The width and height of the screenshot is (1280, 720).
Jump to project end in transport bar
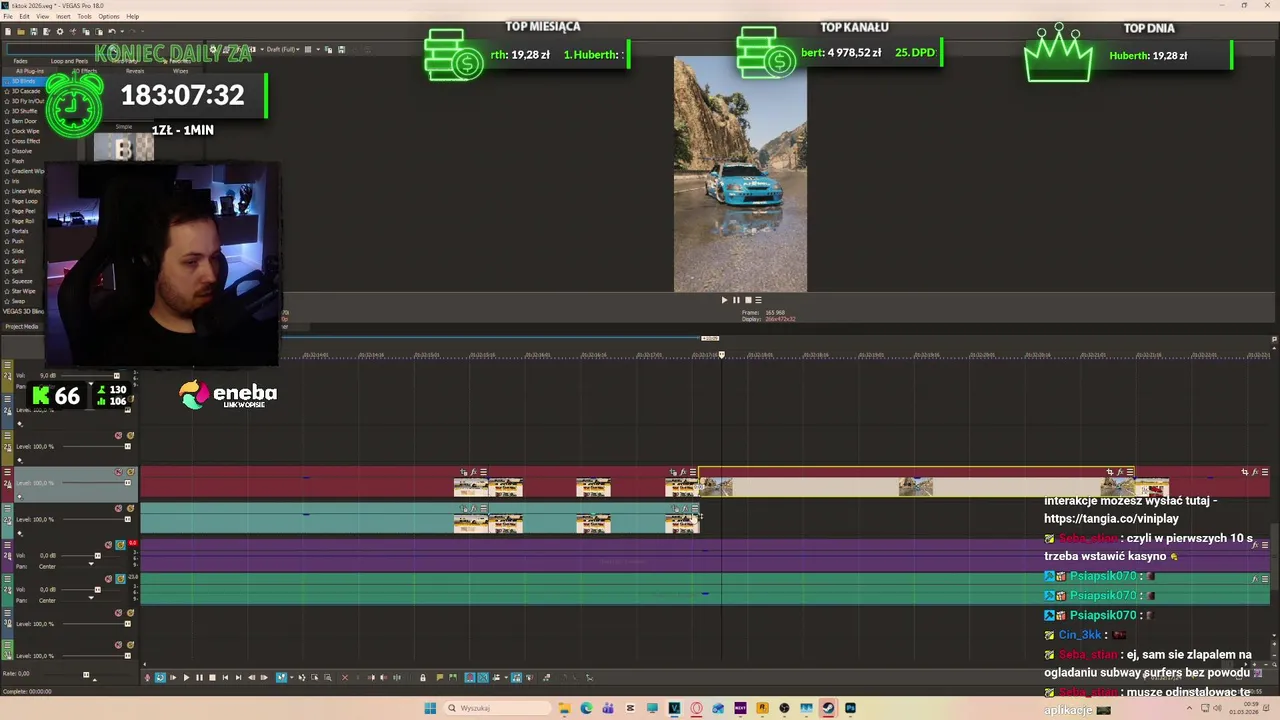point(238,678)
